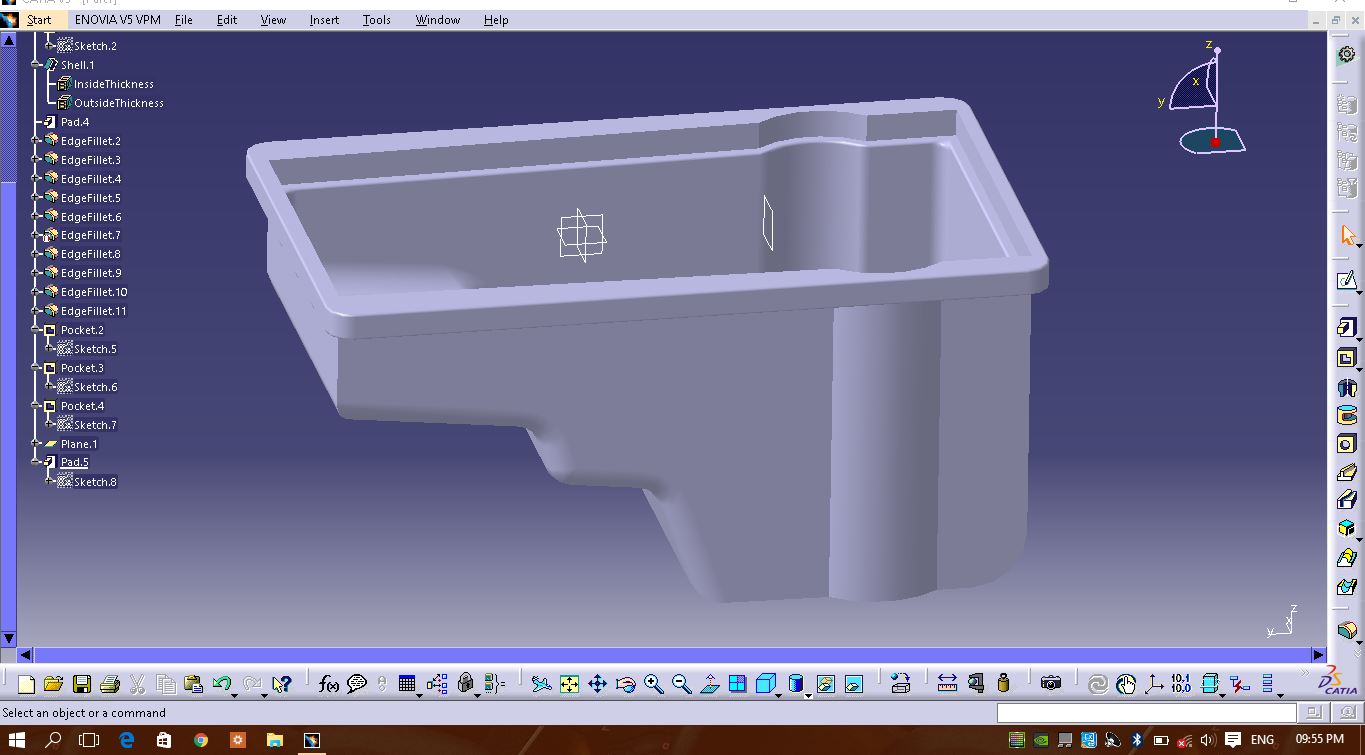
Task: Save the part with the floppy icon
Action: pos(82,684)
